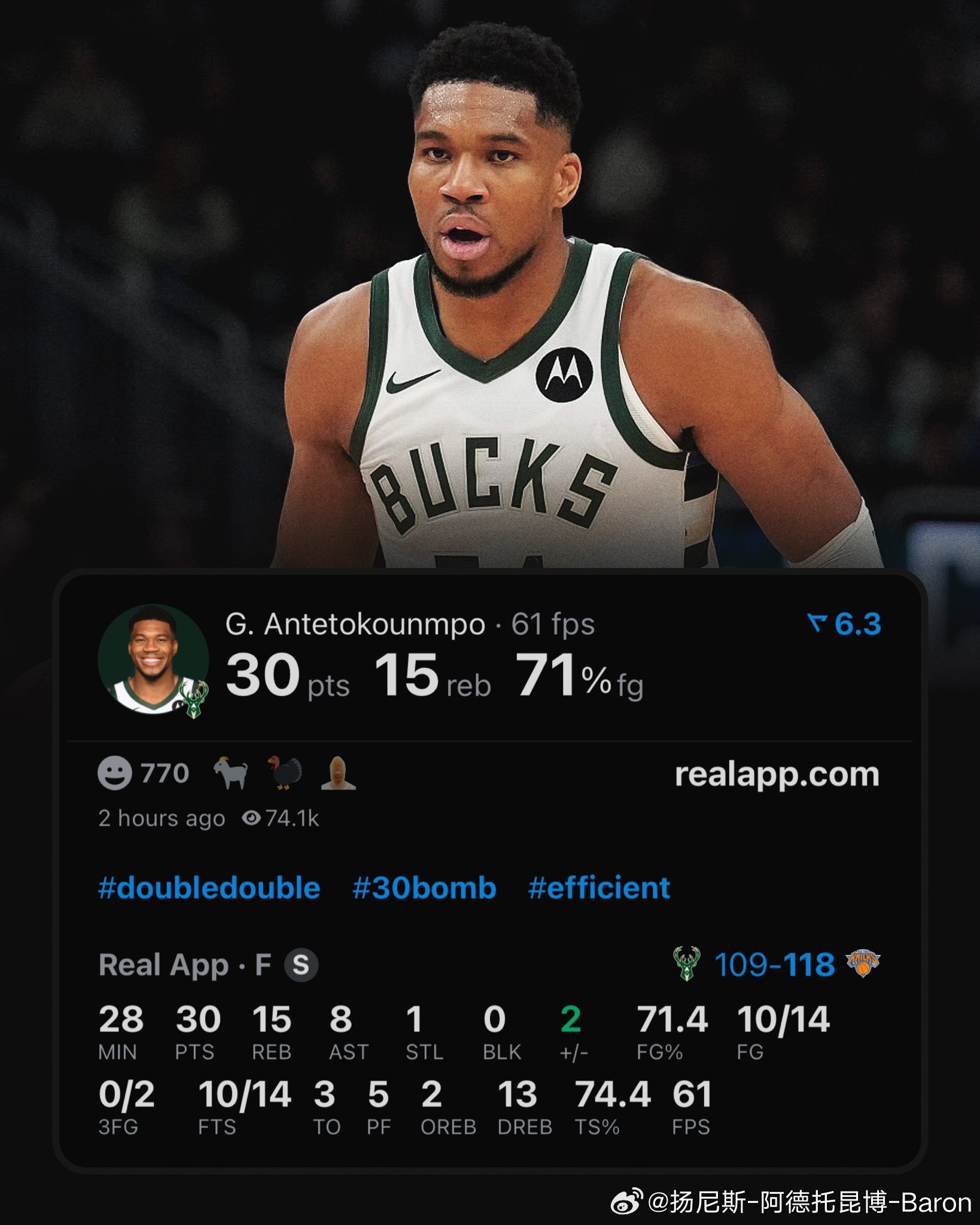Click the 109-118 game score

(775, 964)
